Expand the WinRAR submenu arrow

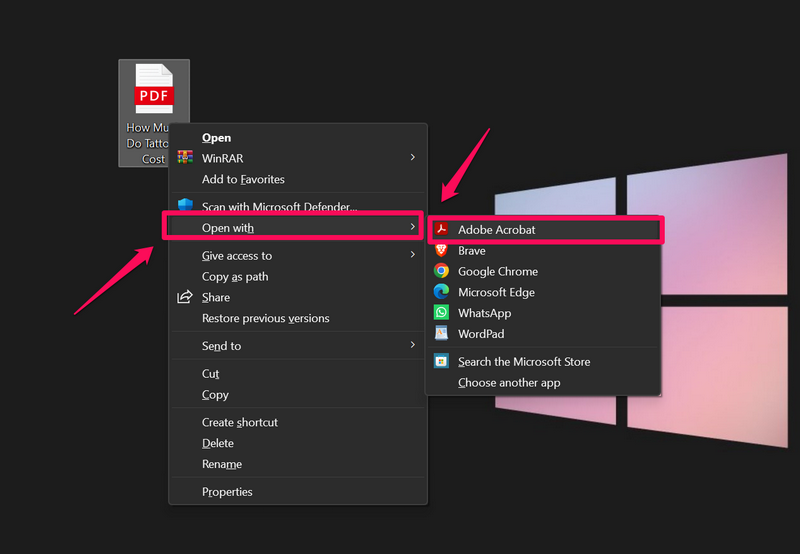tap(413, 158)
